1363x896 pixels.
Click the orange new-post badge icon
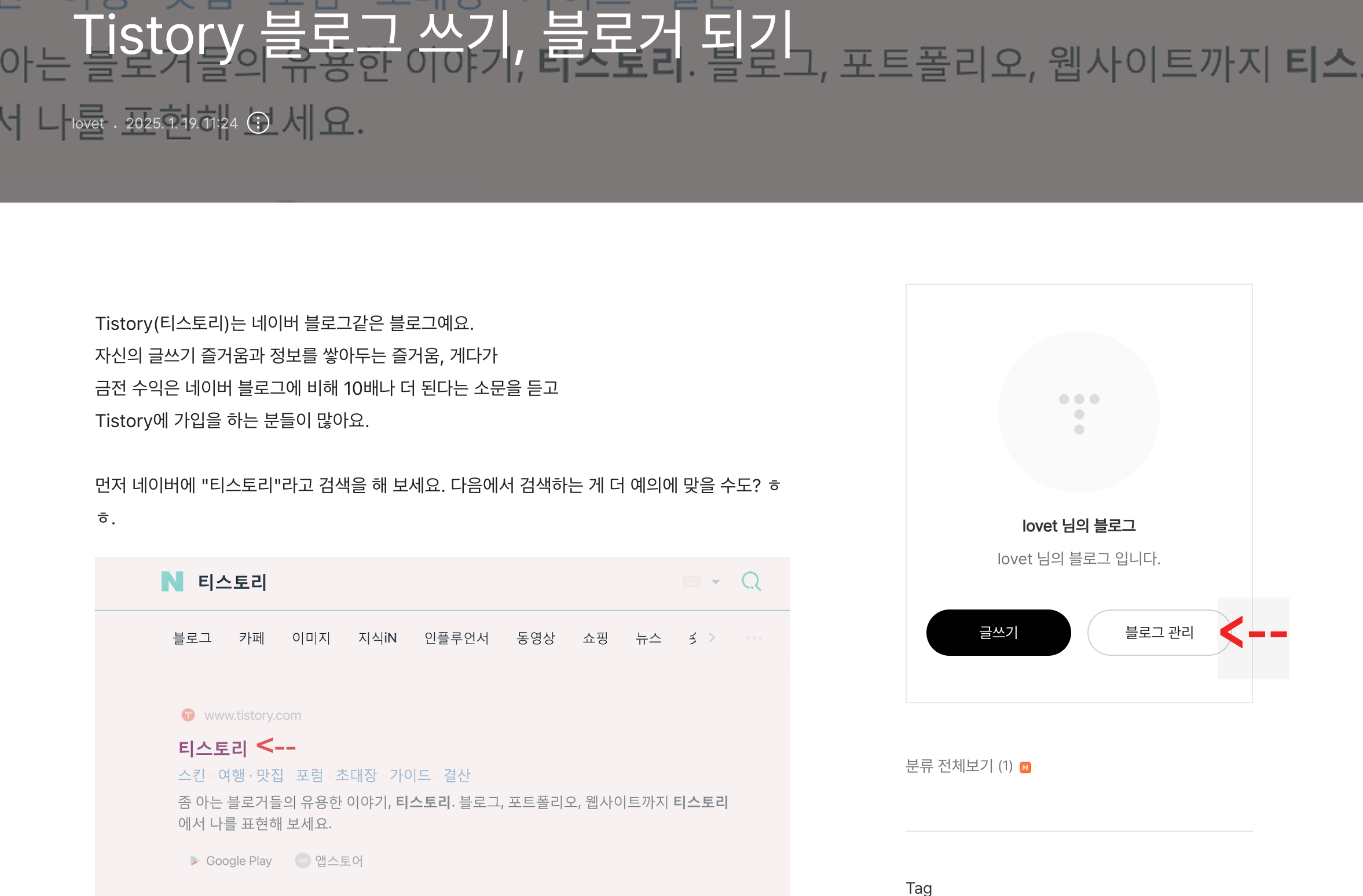(1025, 767)
